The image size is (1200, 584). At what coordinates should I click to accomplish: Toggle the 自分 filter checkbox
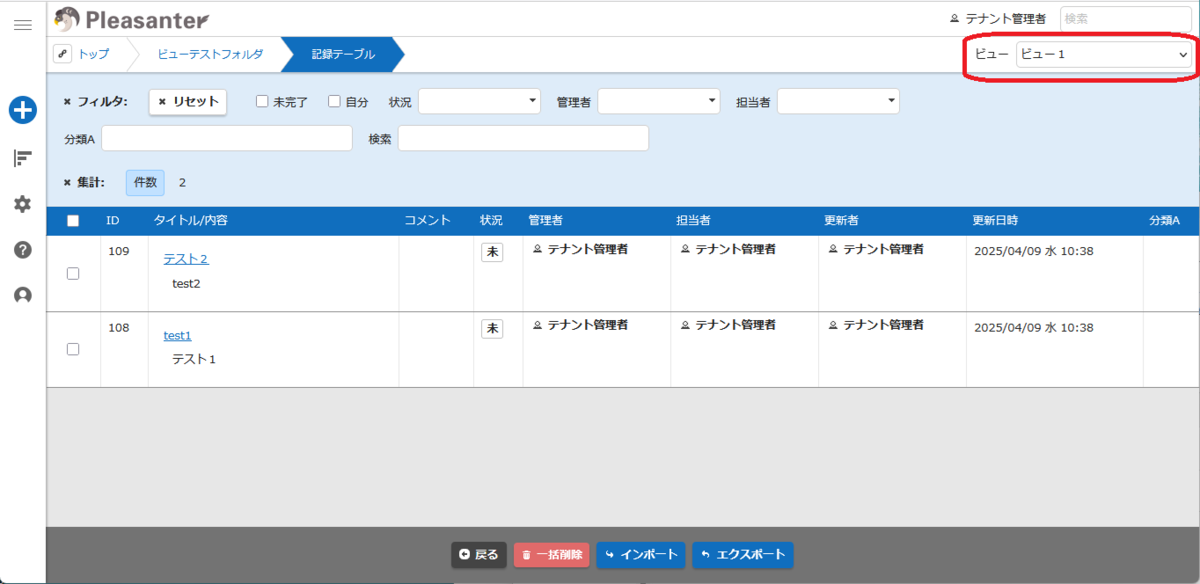pyautogui.click(x=334, y=101)
